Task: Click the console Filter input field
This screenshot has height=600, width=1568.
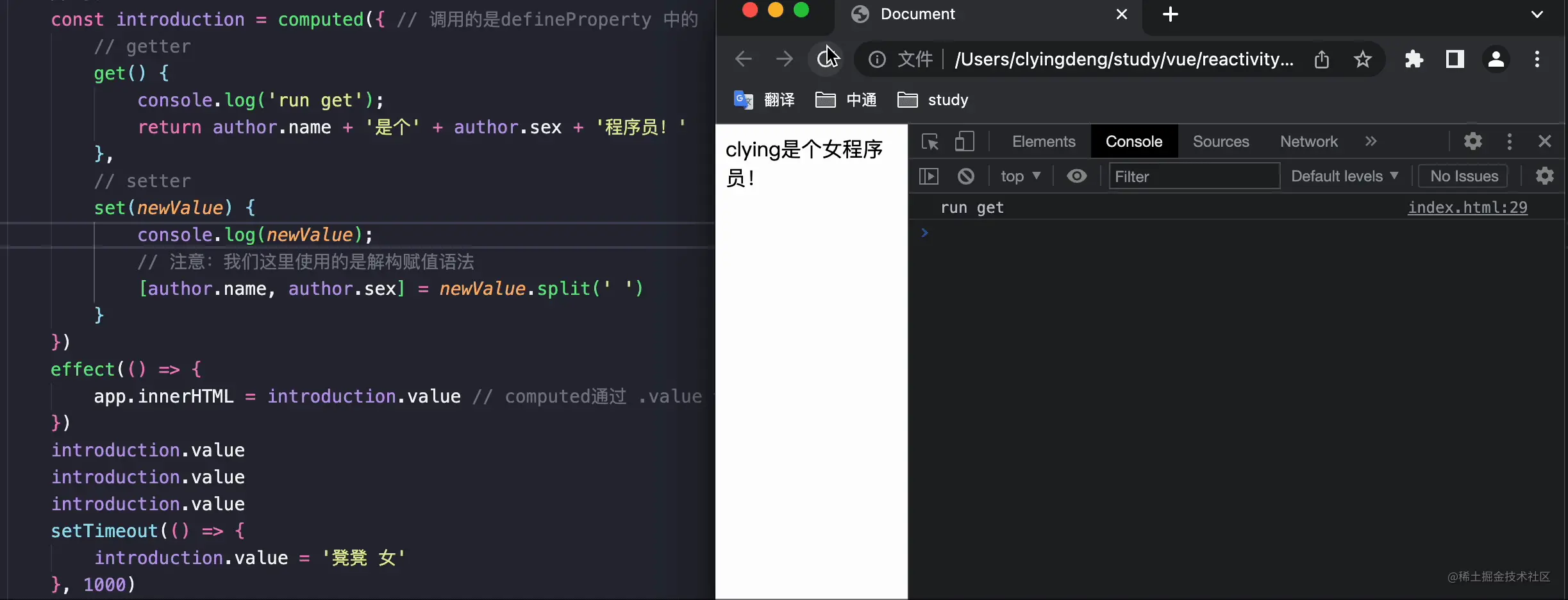Action: pyautogui.click(x=1194, y=176)
